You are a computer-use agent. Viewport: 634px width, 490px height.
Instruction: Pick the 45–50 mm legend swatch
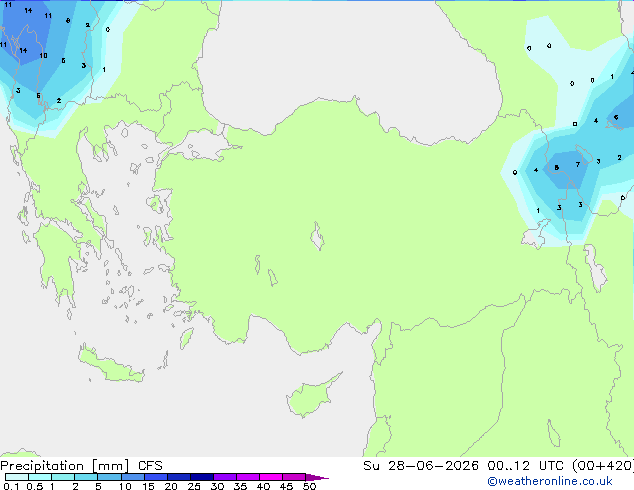pyautogui.click(x=294, y=477)
